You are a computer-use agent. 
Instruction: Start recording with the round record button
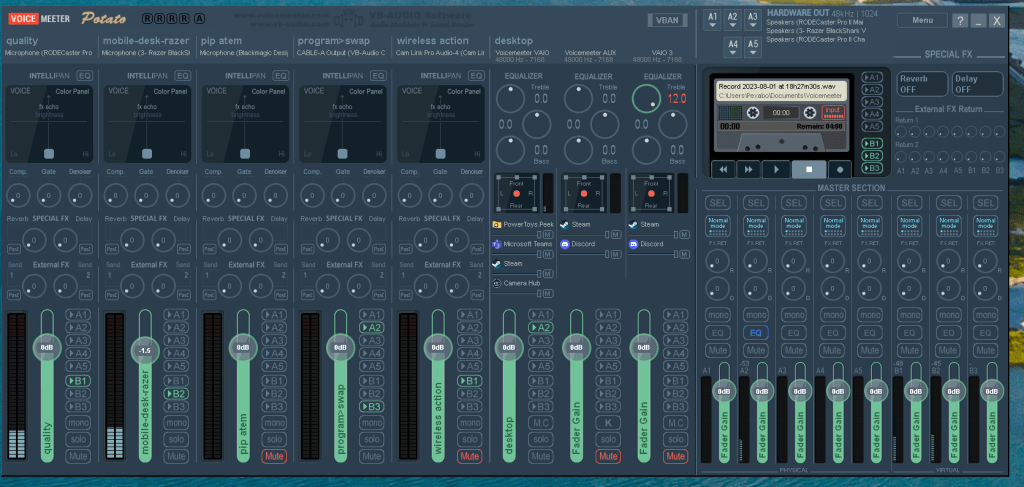(840, 169)
